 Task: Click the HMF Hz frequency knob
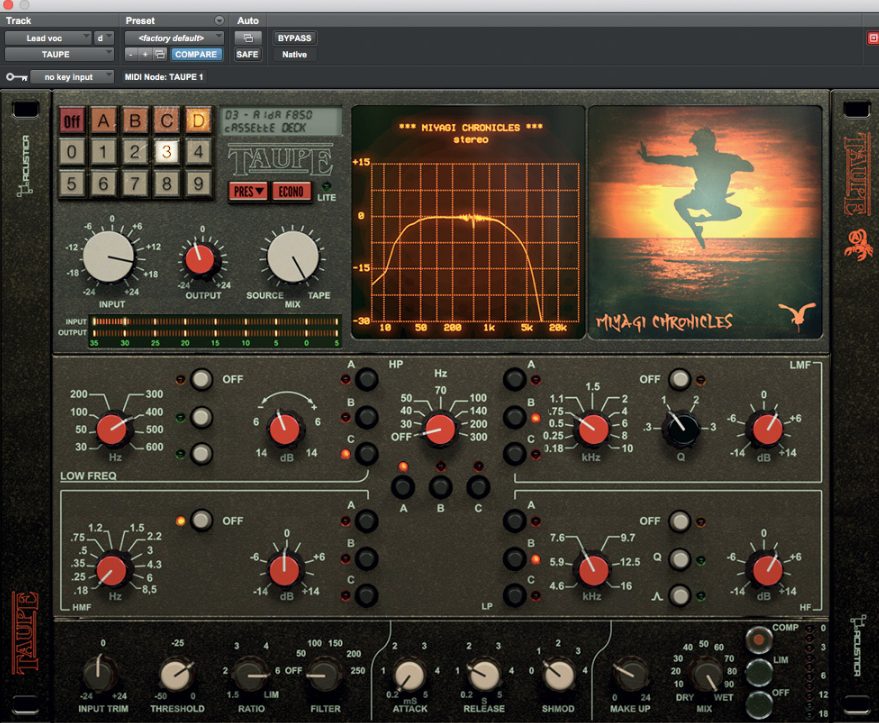click(x=113, y=570)
